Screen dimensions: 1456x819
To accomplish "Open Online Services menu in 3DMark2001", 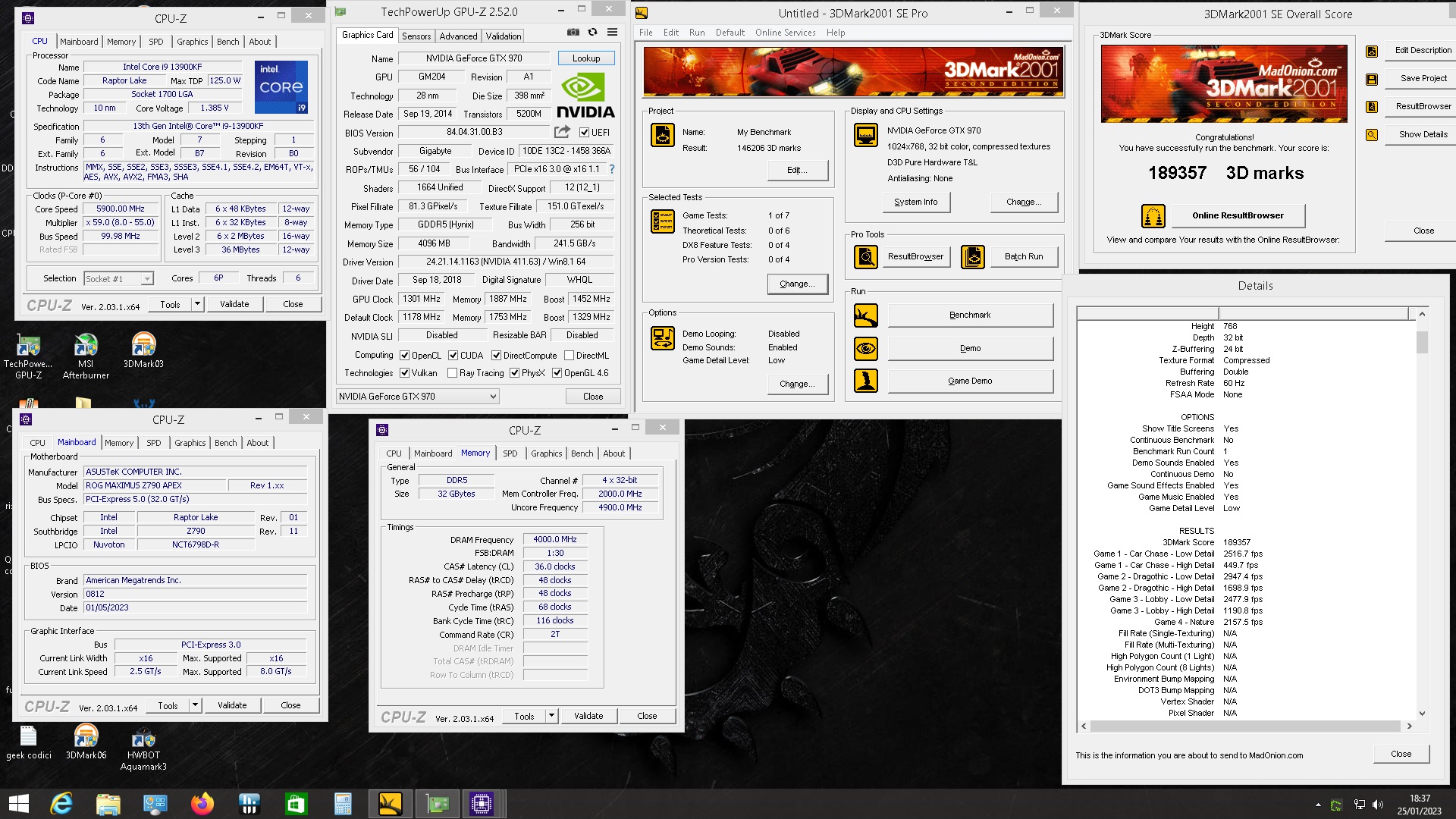I will point(785,33).
